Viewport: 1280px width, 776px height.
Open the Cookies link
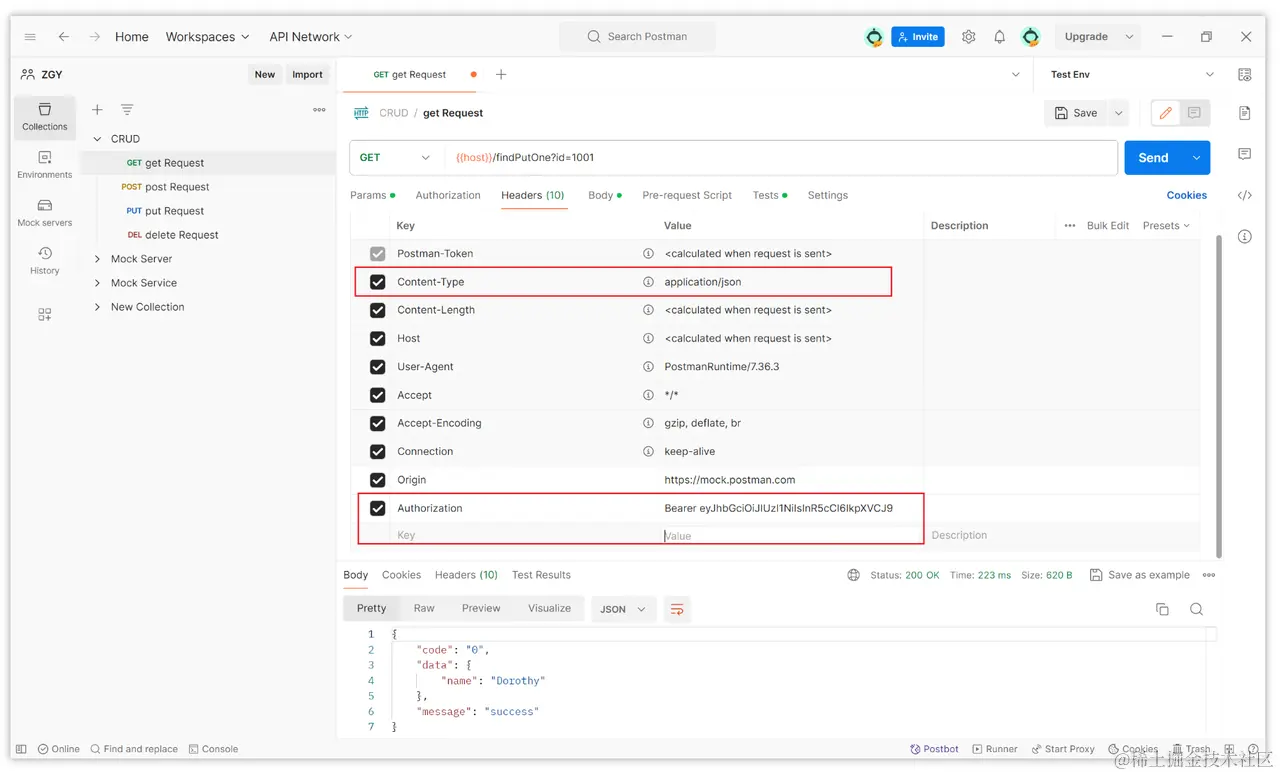(1187, 196)
